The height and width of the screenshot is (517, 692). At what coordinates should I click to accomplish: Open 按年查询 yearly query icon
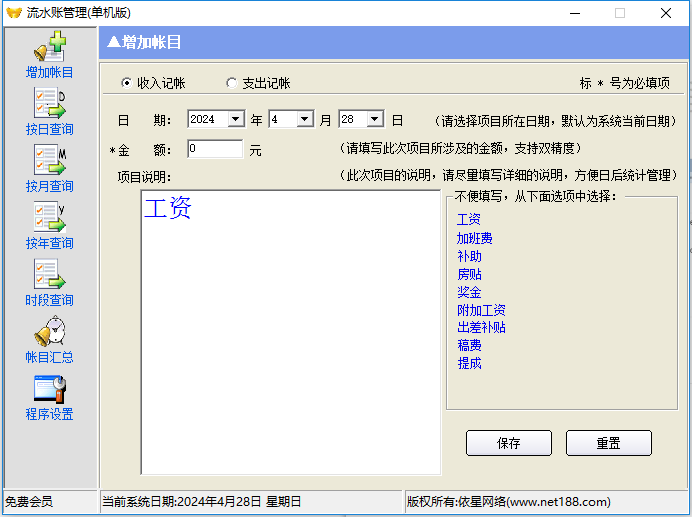49,218
